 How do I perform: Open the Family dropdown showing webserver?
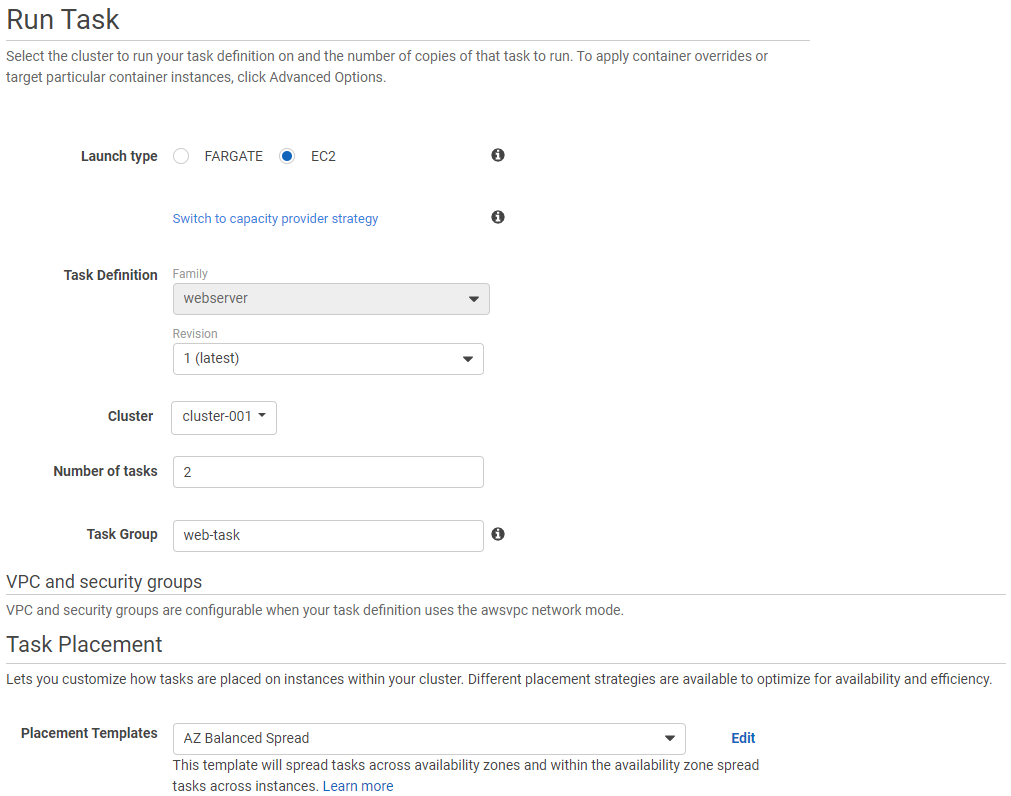point(331,299)
